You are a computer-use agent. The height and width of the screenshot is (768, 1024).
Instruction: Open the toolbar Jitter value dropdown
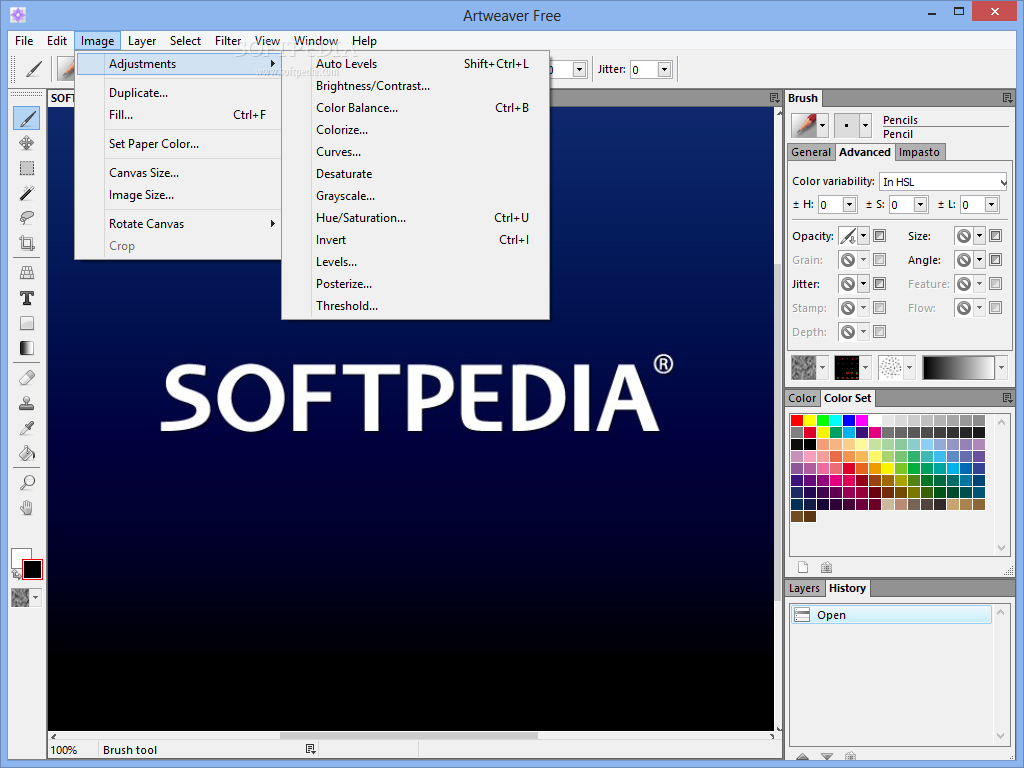pyautogui.click(x=664, y=69)
